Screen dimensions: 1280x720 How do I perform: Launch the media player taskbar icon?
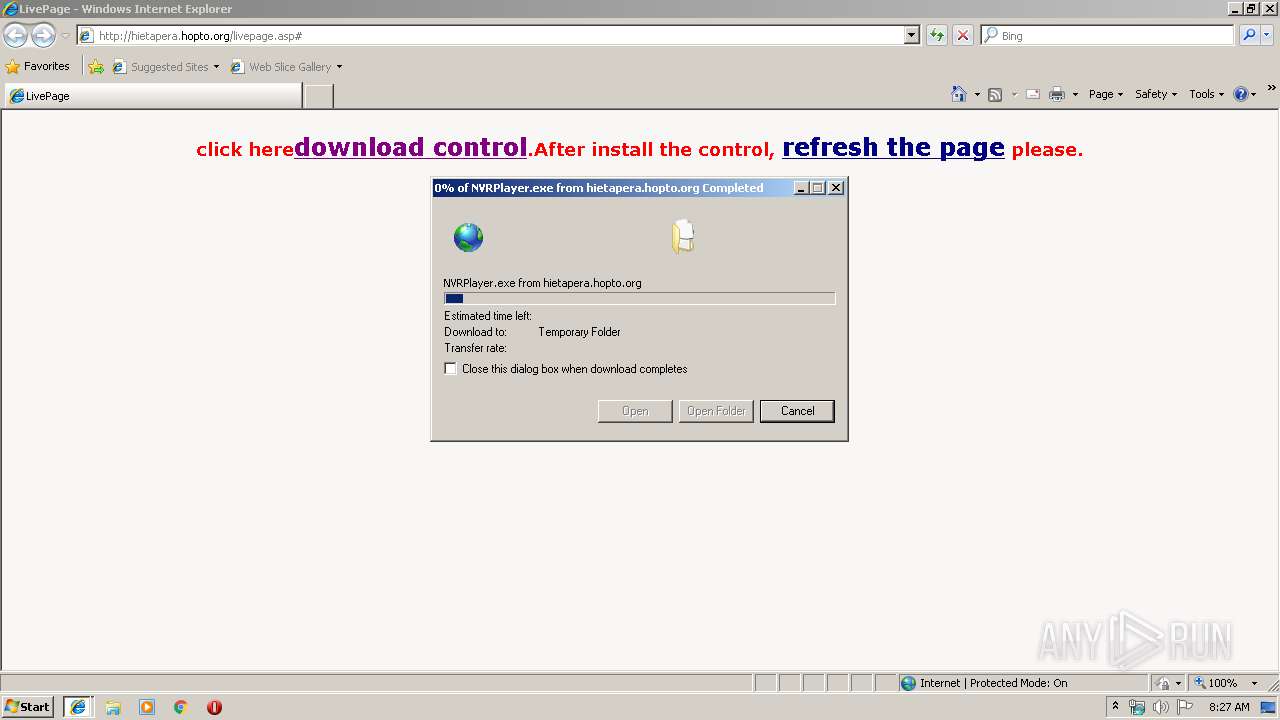pyautogui.click(x=147, y=707)
